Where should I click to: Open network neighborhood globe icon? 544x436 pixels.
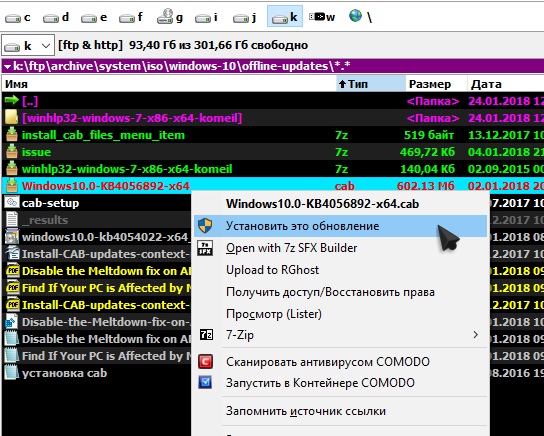(x=360, y=16)
